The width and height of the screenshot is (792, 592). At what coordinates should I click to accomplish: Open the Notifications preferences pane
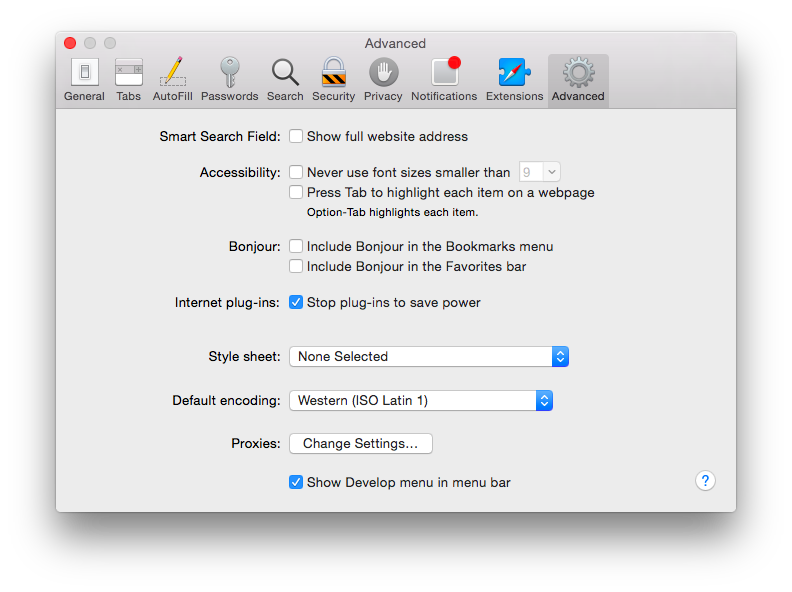click(444, 79)
